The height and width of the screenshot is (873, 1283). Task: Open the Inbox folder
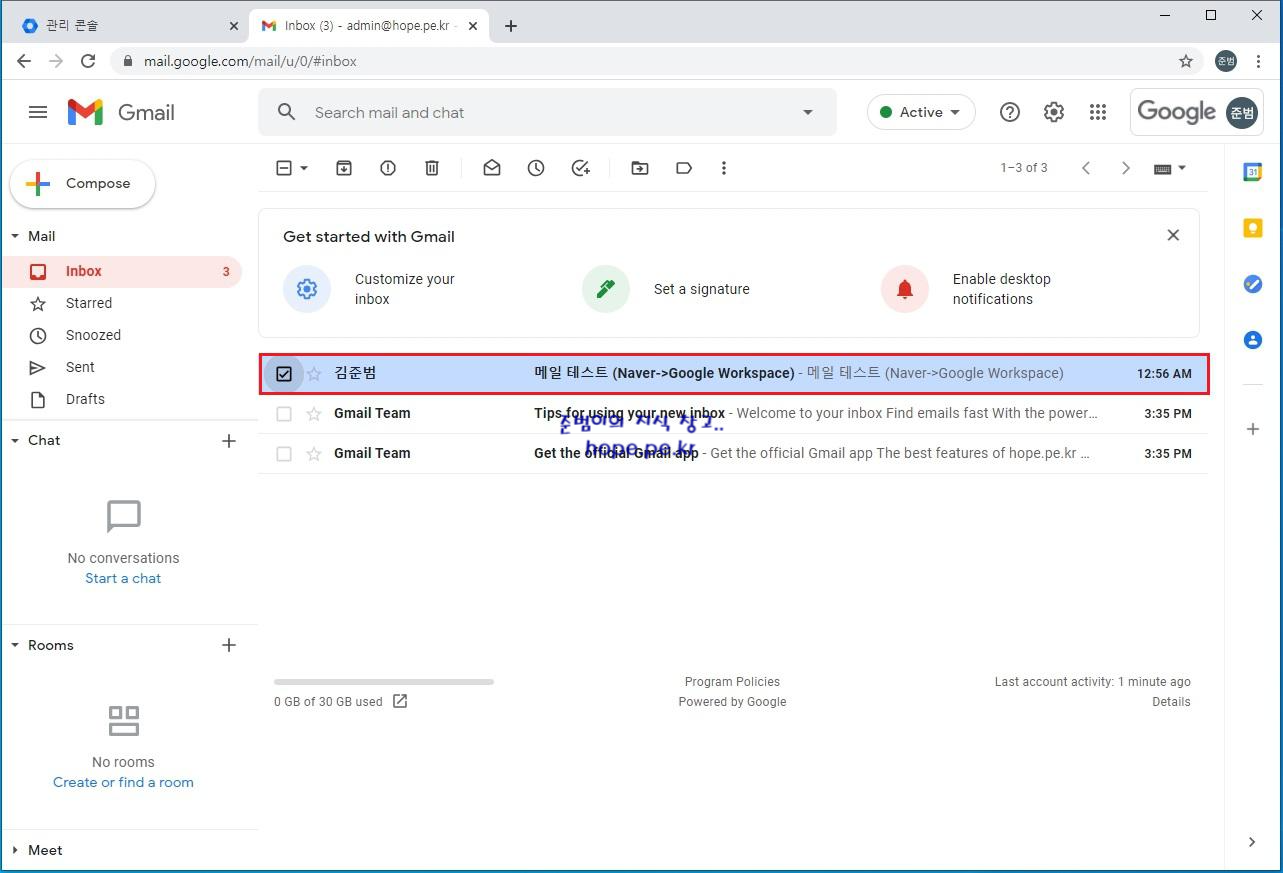pyautogui.click(x=121, y=271)
